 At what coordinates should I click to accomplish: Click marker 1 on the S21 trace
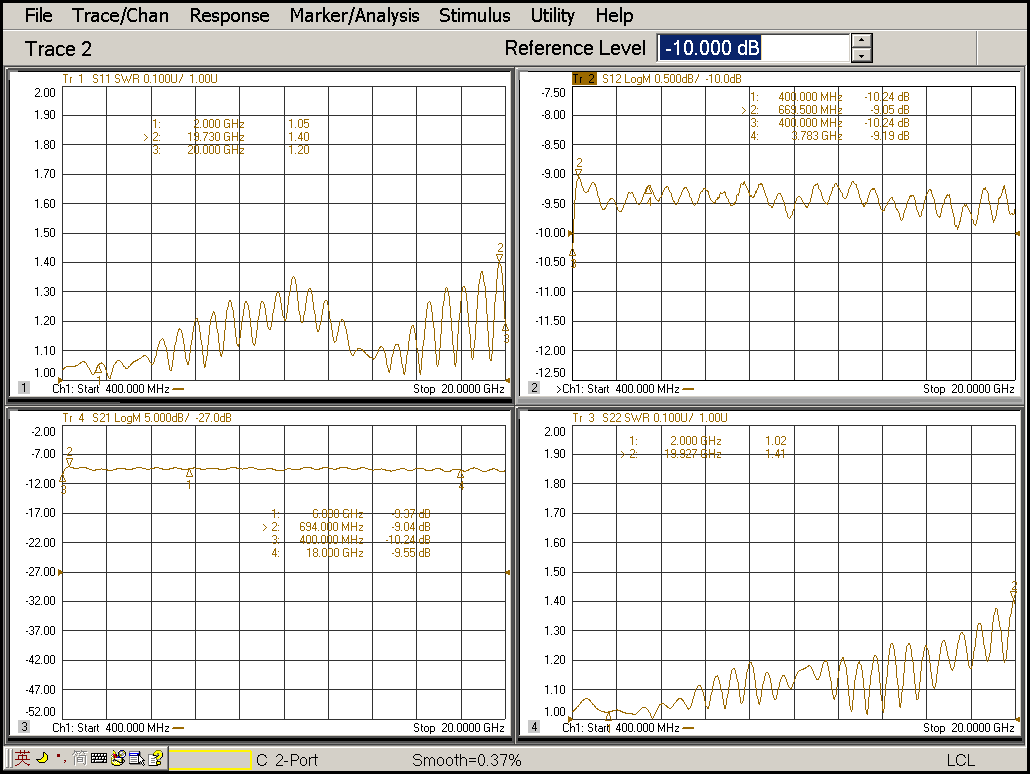(x=189, y=478)
